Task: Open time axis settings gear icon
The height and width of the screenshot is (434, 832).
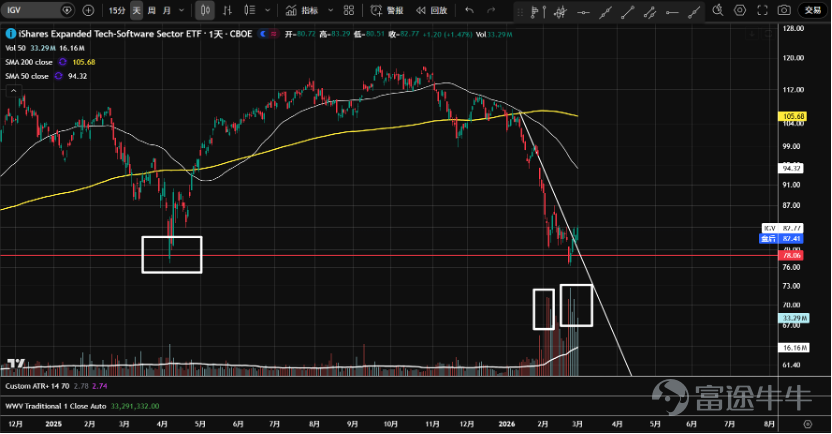Action: (808, 424)
